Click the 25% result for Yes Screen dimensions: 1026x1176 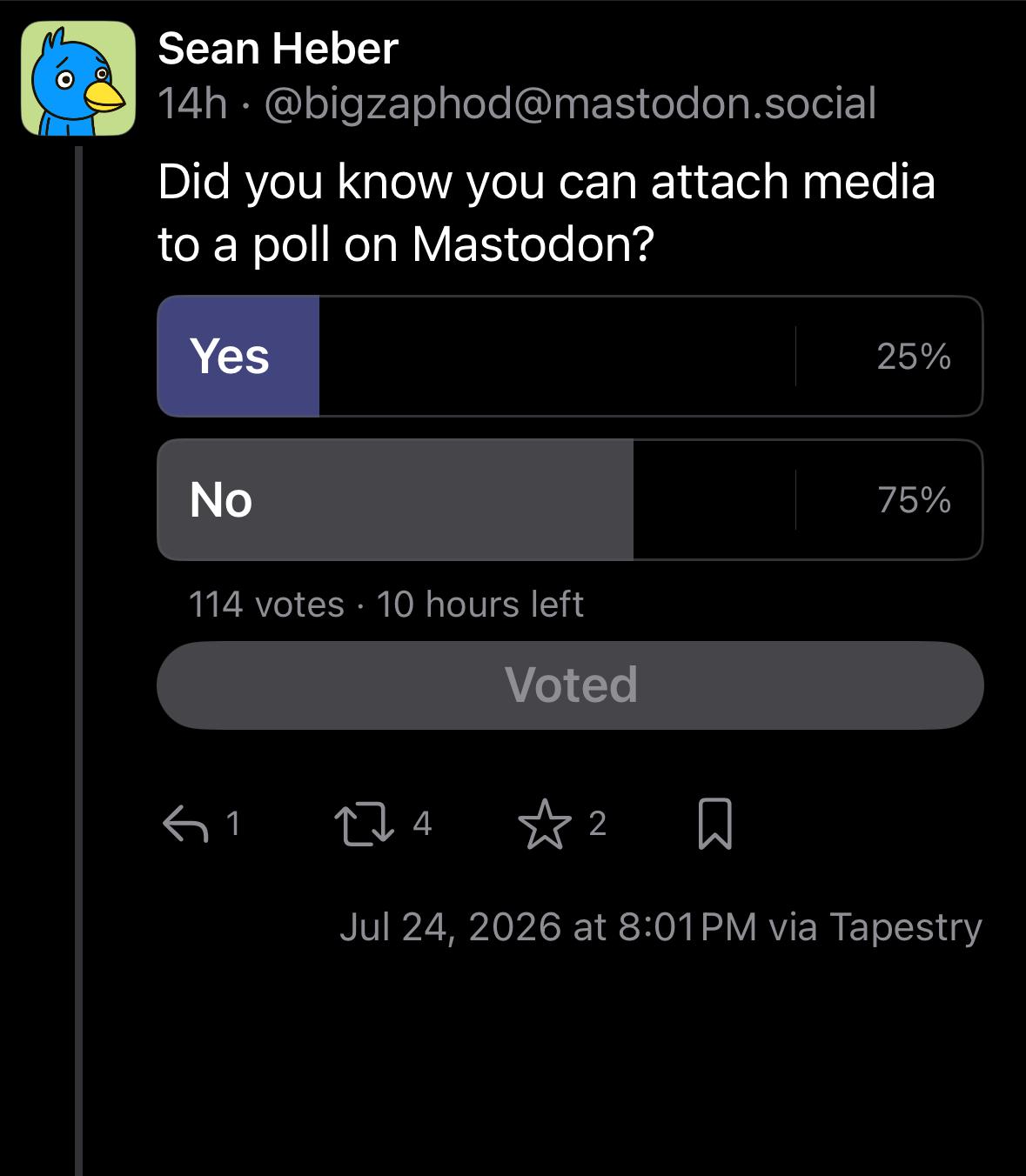914,357
